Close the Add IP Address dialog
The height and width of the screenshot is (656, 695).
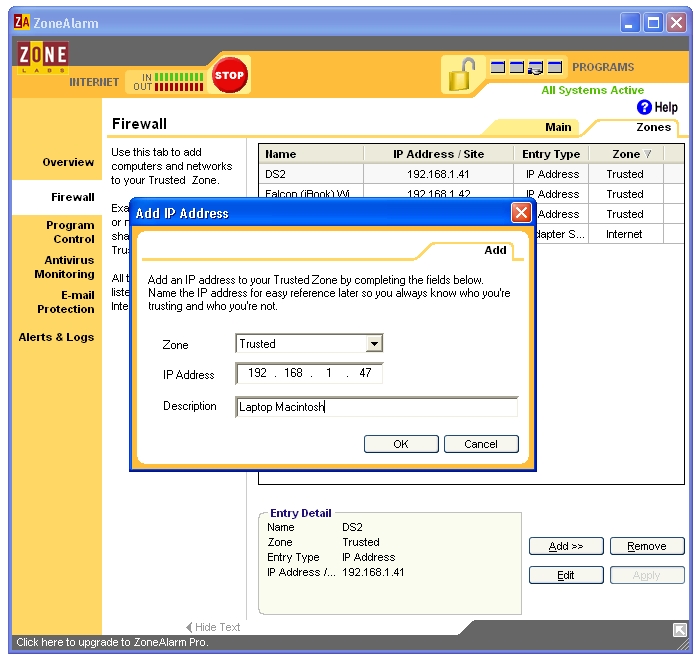[x=521, y=213]
